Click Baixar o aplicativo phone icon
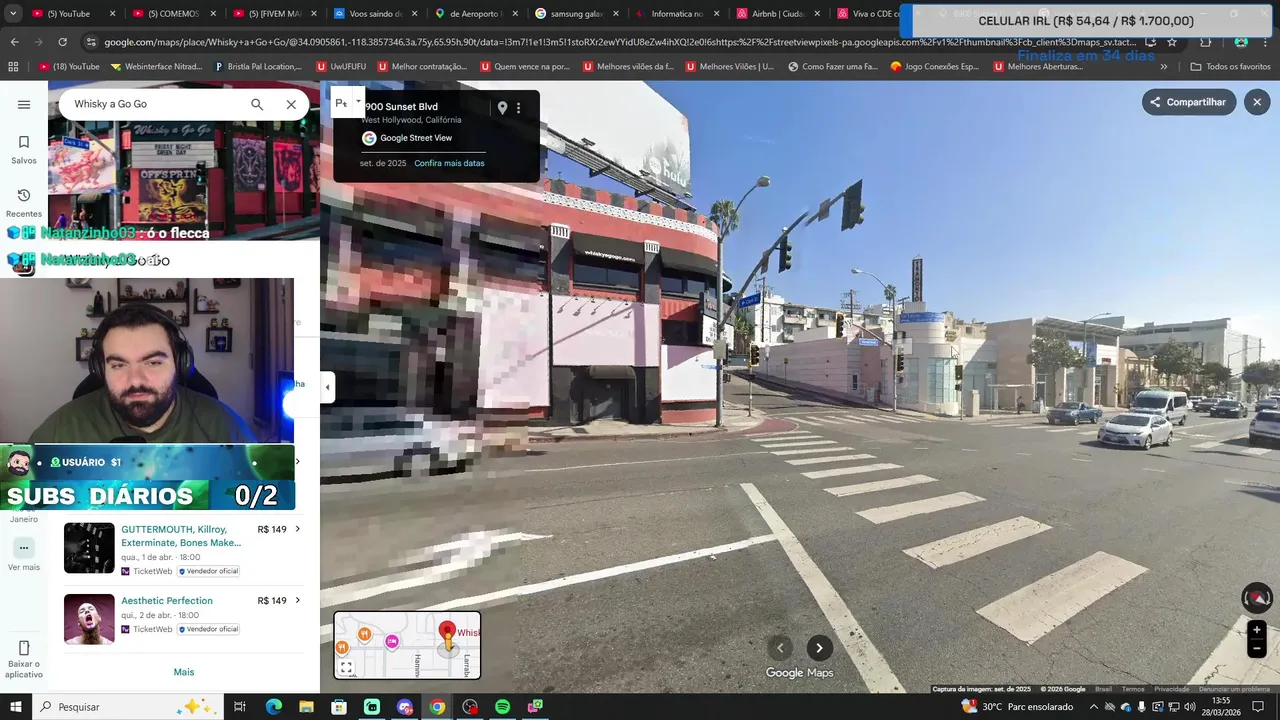This screenshot has height=720, width=1280. (24, 648)
